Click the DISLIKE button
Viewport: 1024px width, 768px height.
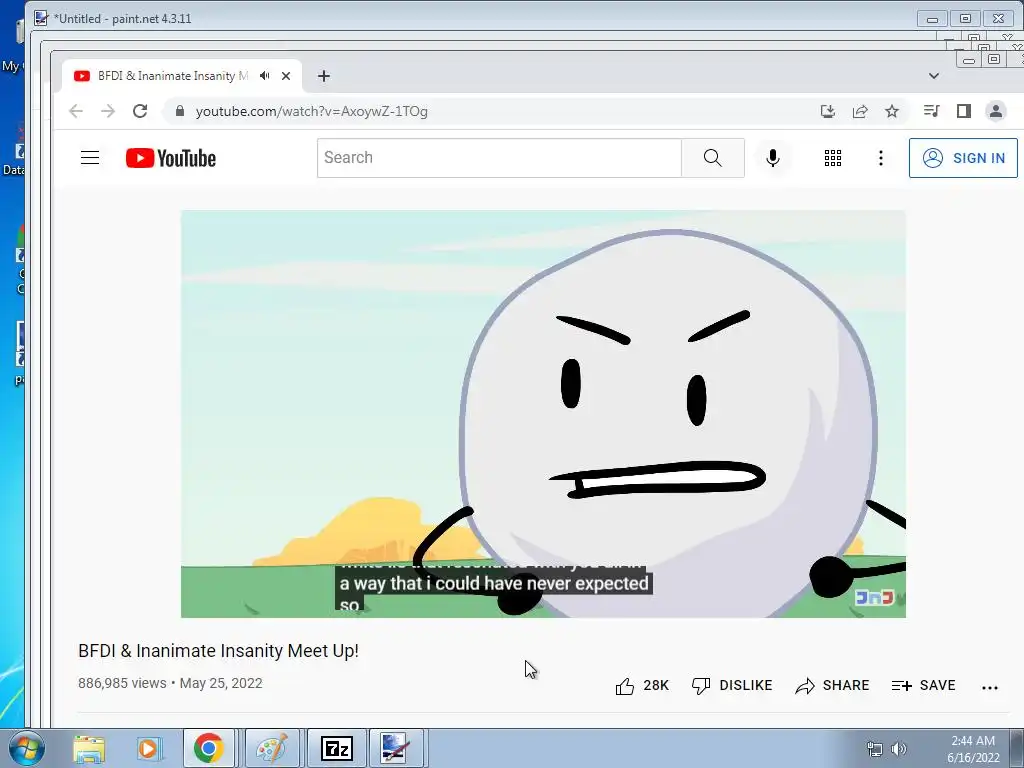(732, 686)
